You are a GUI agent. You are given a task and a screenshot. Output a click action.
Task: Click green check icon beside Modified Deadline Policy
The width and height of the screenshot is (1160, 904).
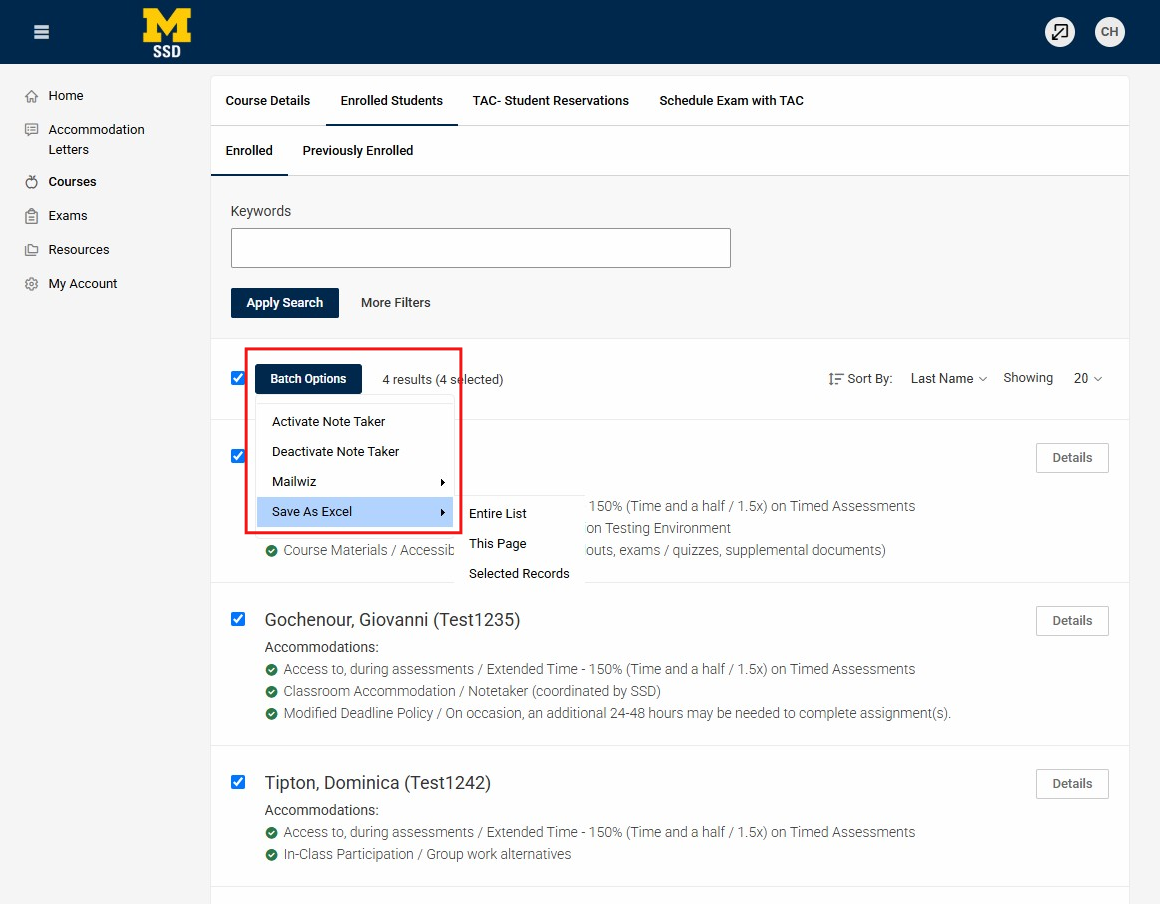[x=272, y=714]
